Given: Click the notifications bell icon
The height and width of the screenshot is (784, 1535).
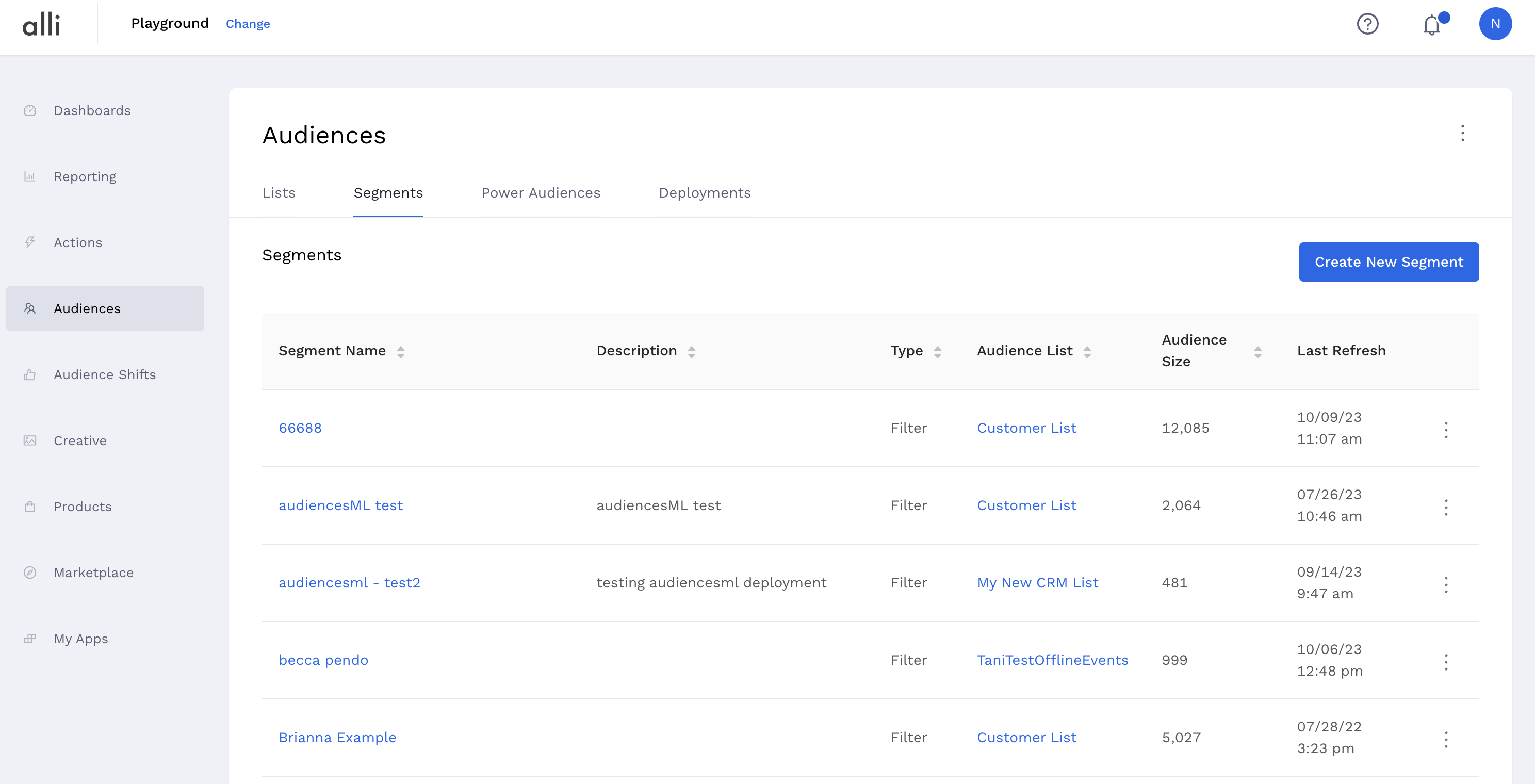Looking at the screenshot, I should (1431, 25).
